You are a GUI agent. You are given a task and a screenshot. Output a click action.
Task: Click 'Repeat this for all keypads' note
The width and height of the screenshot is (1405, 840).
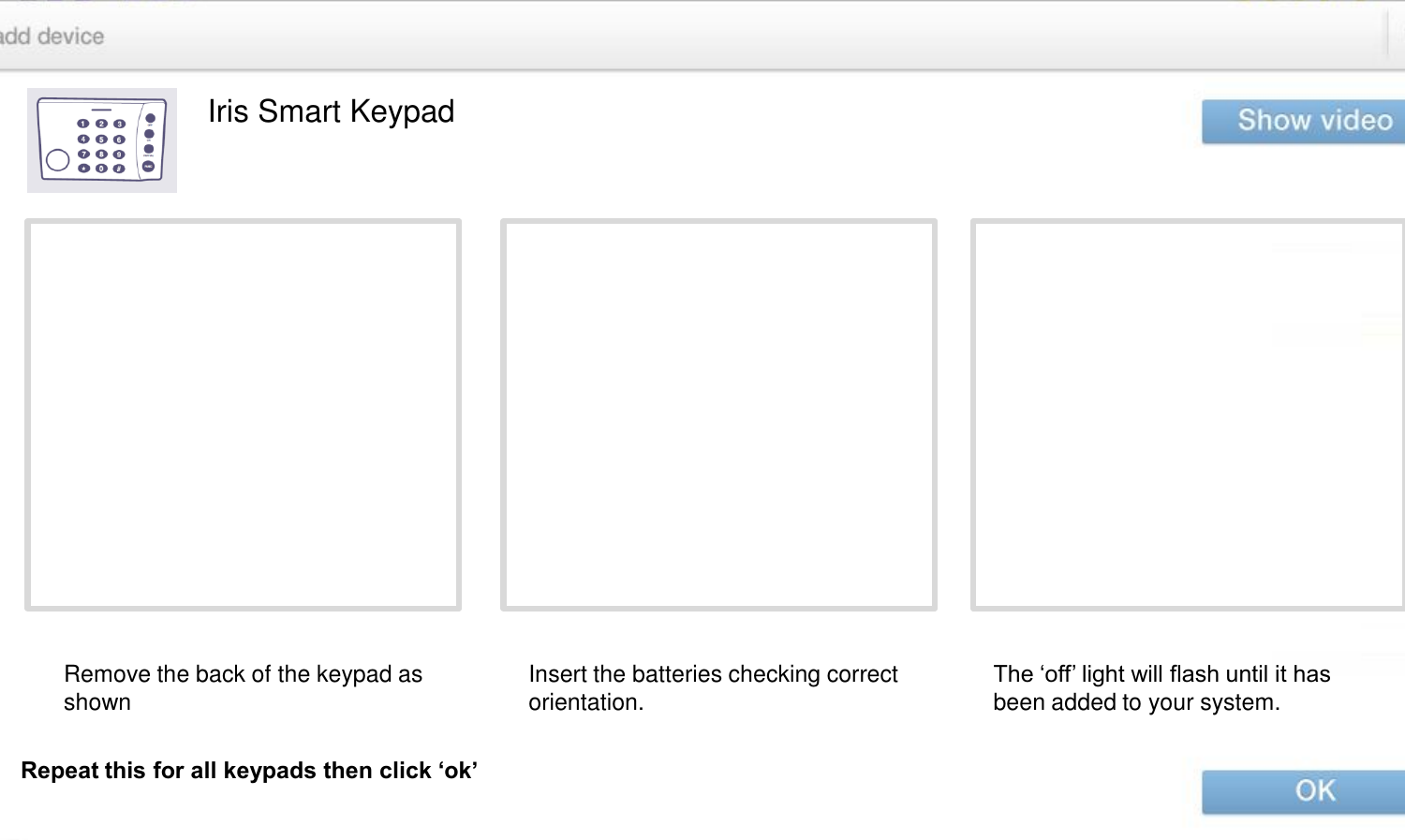(x=249, y=771)
